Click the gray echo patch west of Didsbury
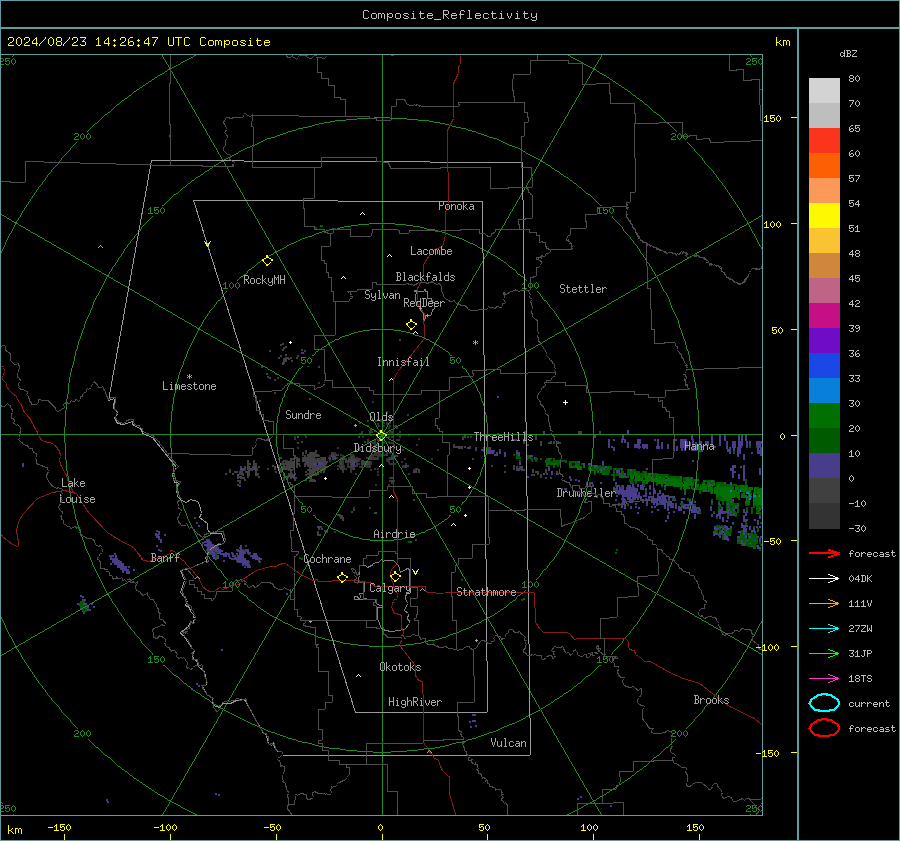This screenshot has height=841, width=900. click(x=321, y=461)
